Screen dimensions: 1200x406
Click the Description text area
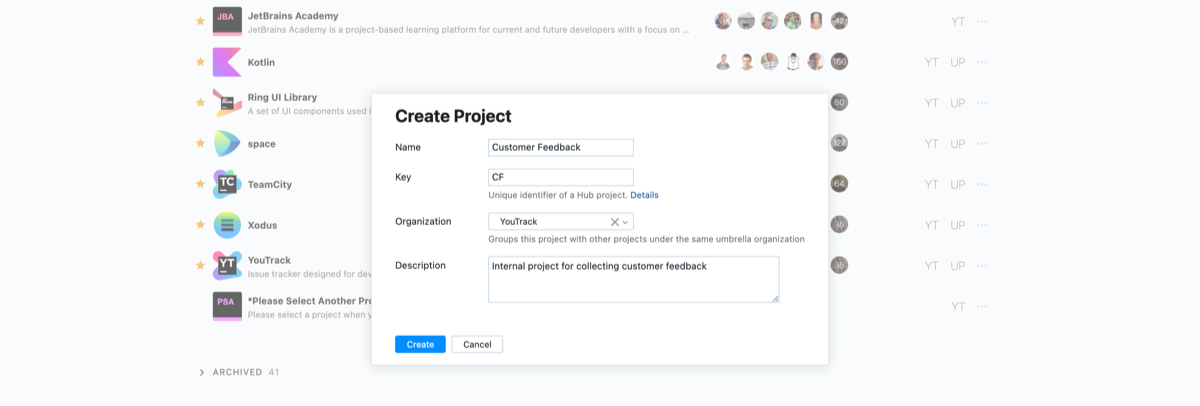[633, 279]
